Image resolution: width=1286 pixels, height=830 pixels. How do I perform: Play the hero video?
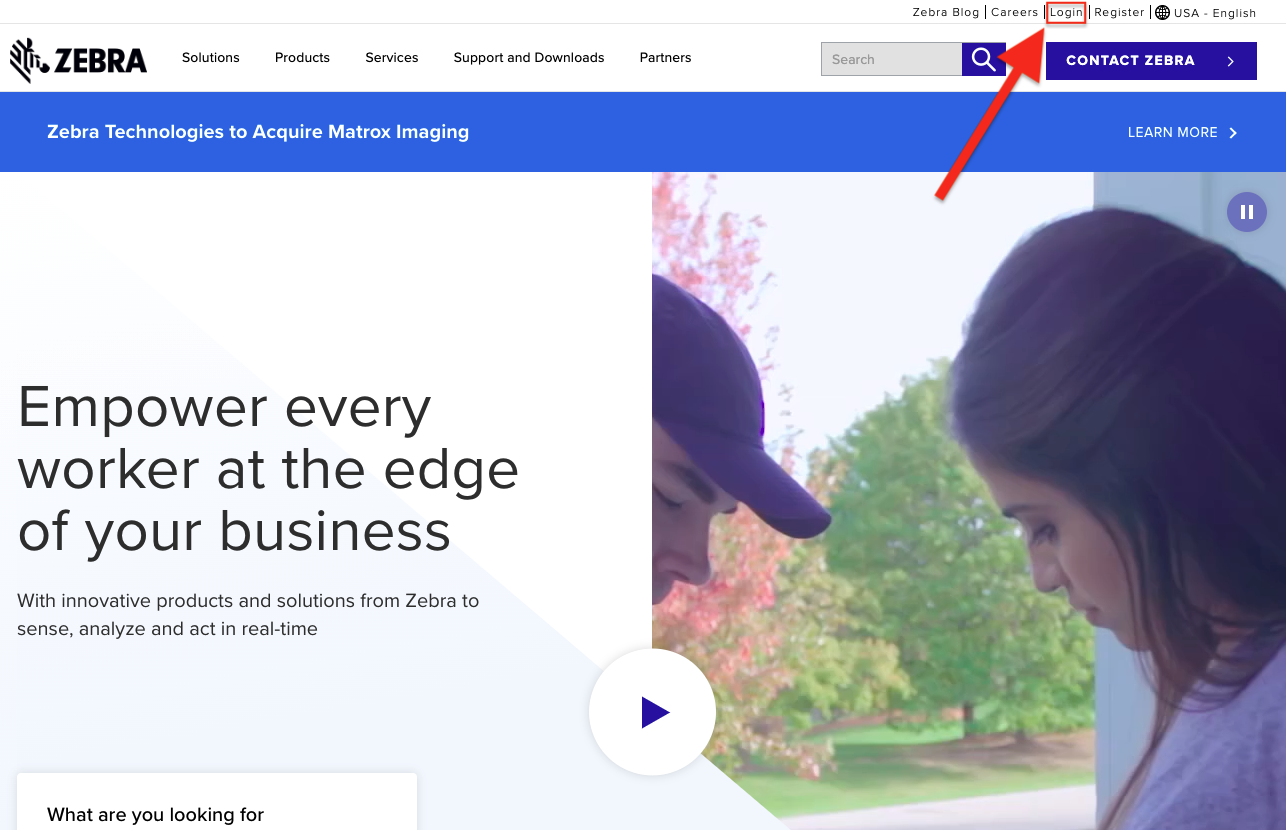[x=653, y=712]
